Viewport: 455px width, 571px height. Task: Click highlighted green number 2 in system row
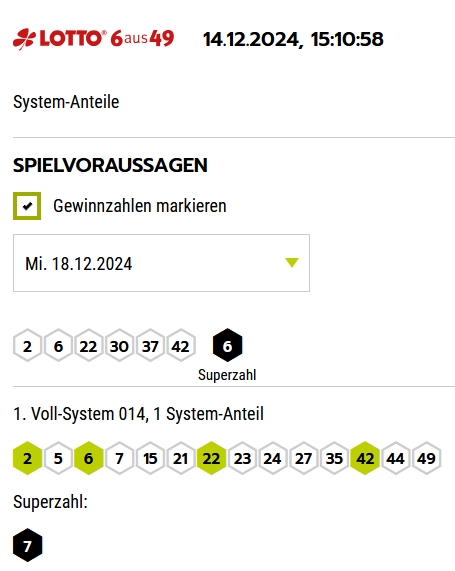point(27,458)
